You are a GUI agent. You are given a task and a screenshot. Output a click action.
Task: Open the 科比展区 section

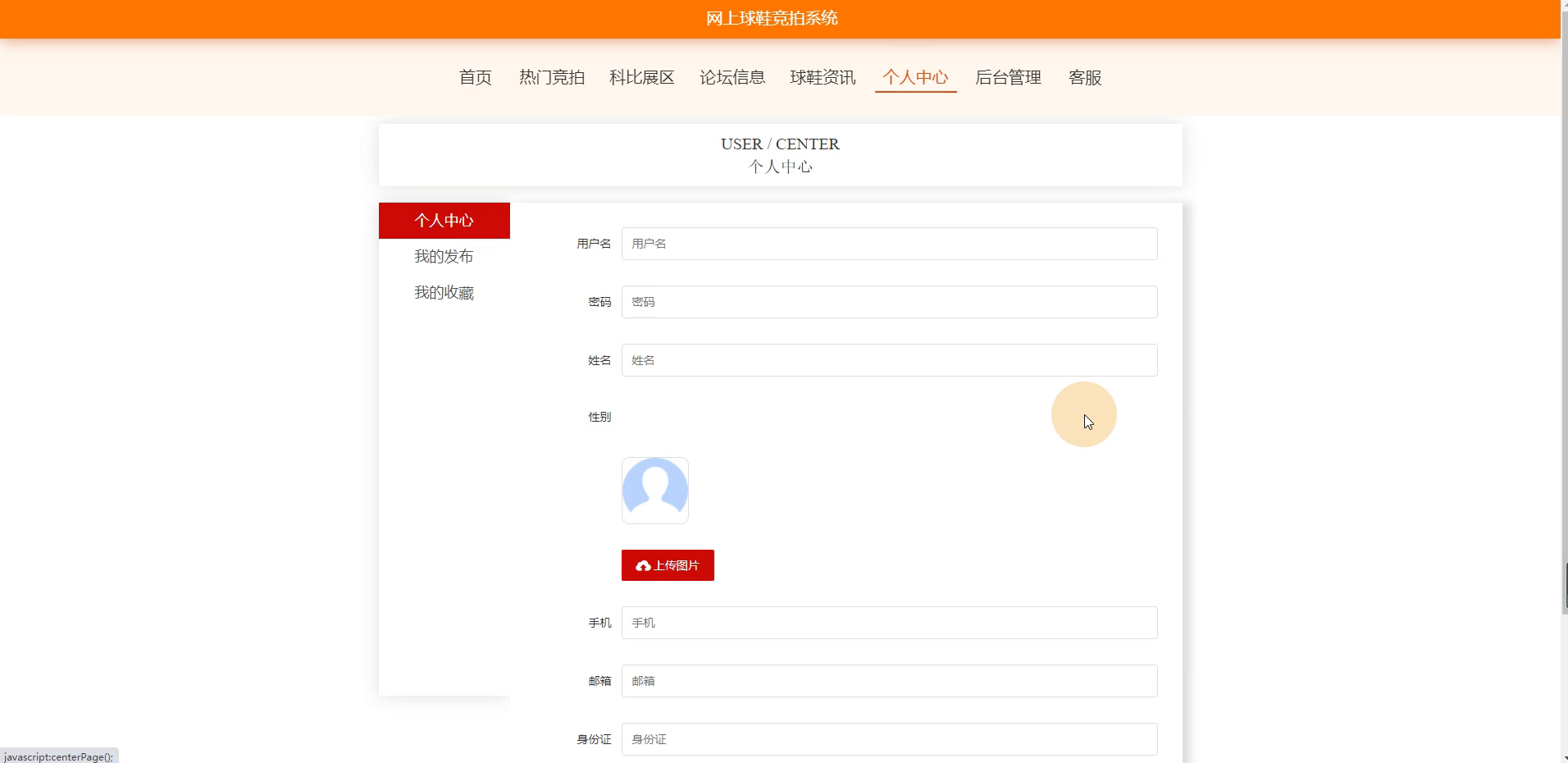(x=641, y=77)
